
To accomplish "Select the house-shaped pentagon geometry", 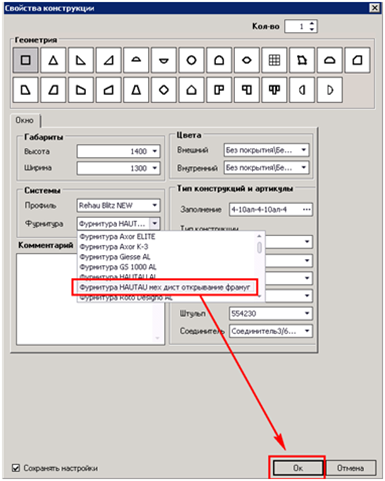I will click(191, 90).
